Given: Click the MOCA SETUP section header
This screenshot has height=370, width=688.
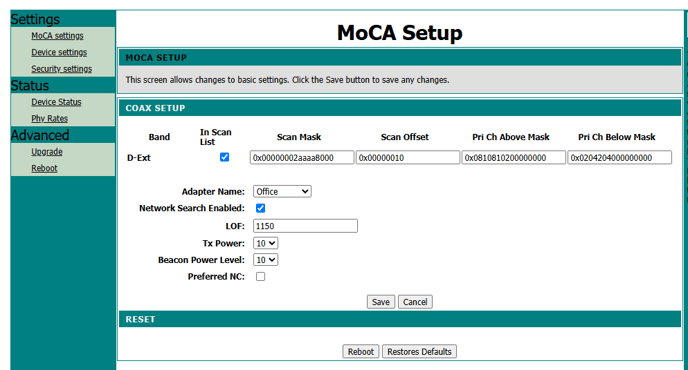Looking at the screenshot, I should tap(400, 57).
